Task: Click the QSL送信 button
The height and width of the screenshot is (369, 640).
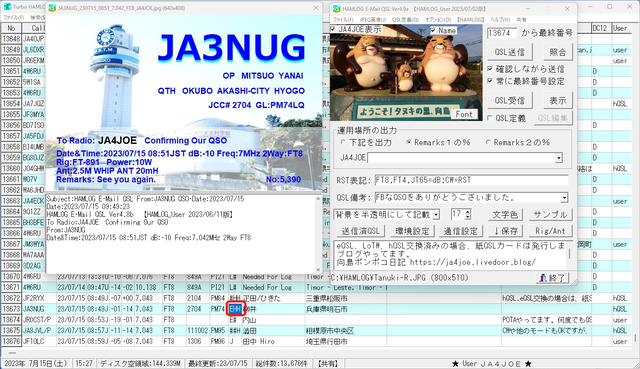Action: pyautogui.click(x=510, y=52)
